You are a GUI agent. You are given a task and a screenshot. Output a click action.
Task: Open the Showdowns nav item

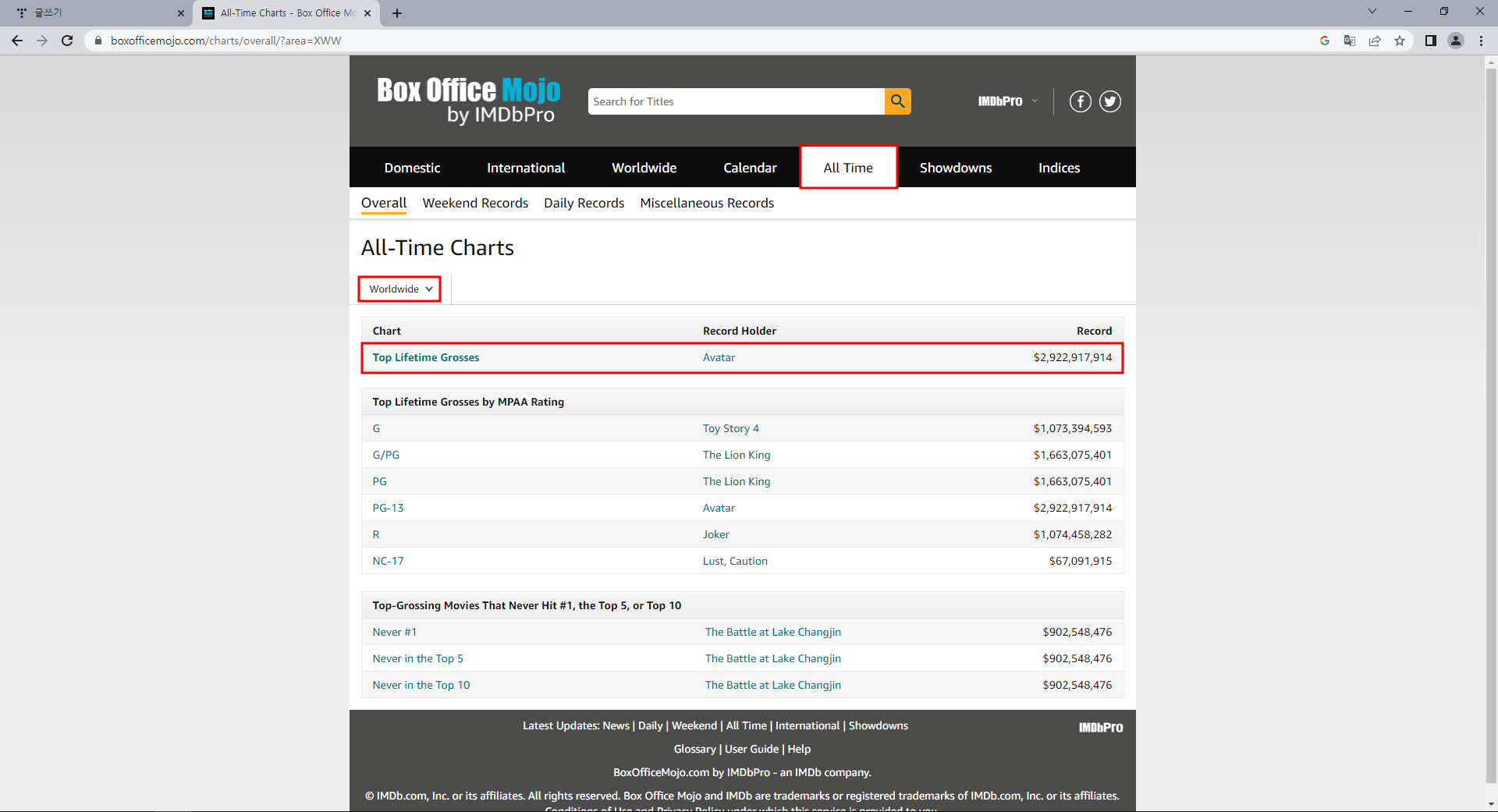956,168
